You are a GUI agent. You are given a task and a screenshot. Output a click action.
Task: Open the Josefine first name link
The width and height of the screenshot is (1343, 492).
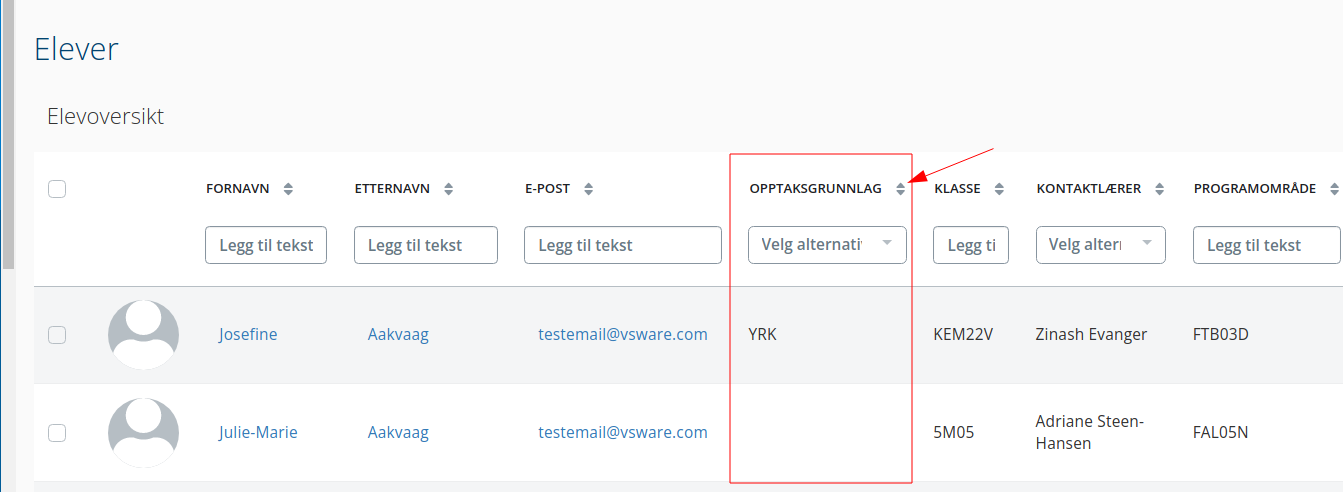pos(248,335)
